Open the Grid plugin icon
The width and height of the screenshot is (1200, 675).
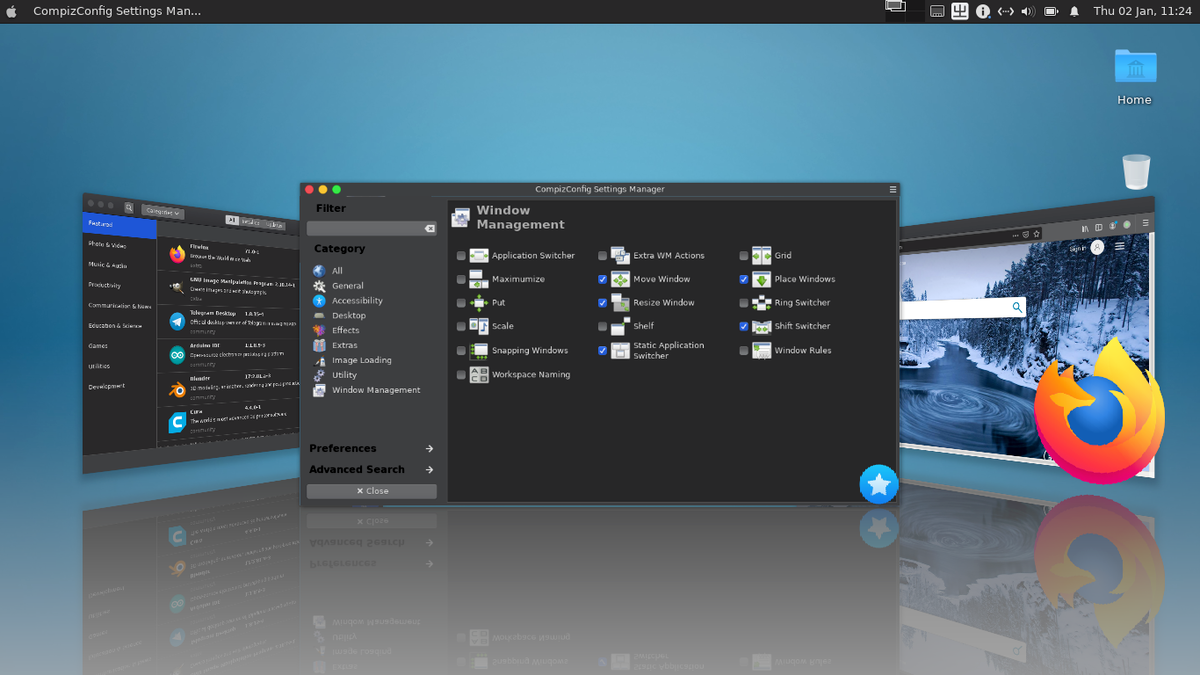tap(761, 256)
